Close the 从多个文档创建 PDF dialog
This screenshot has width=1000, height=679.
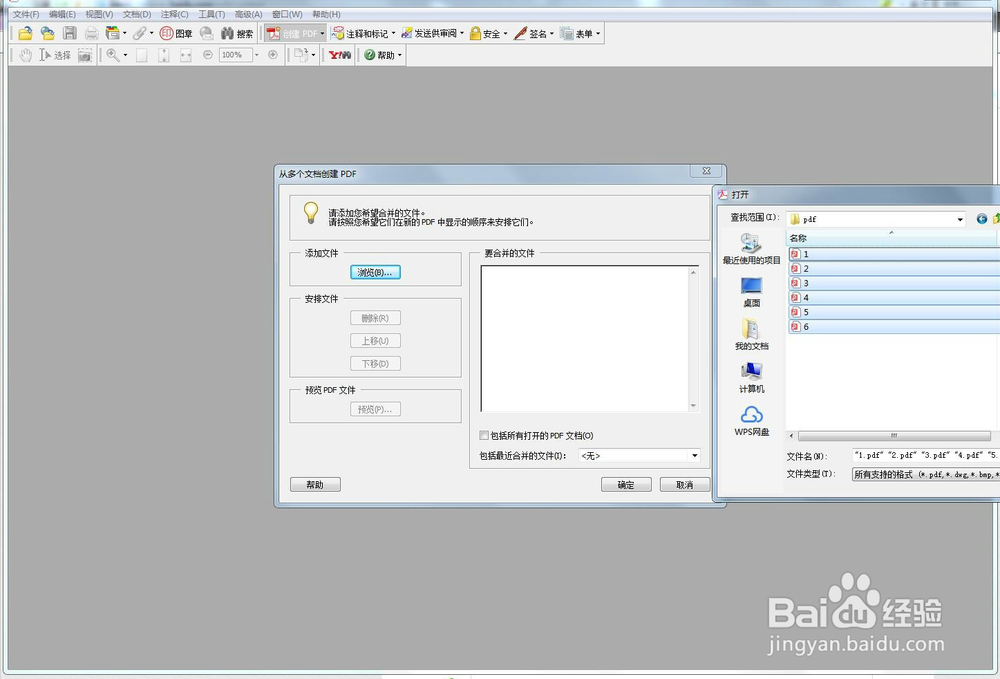pos(707,171)
